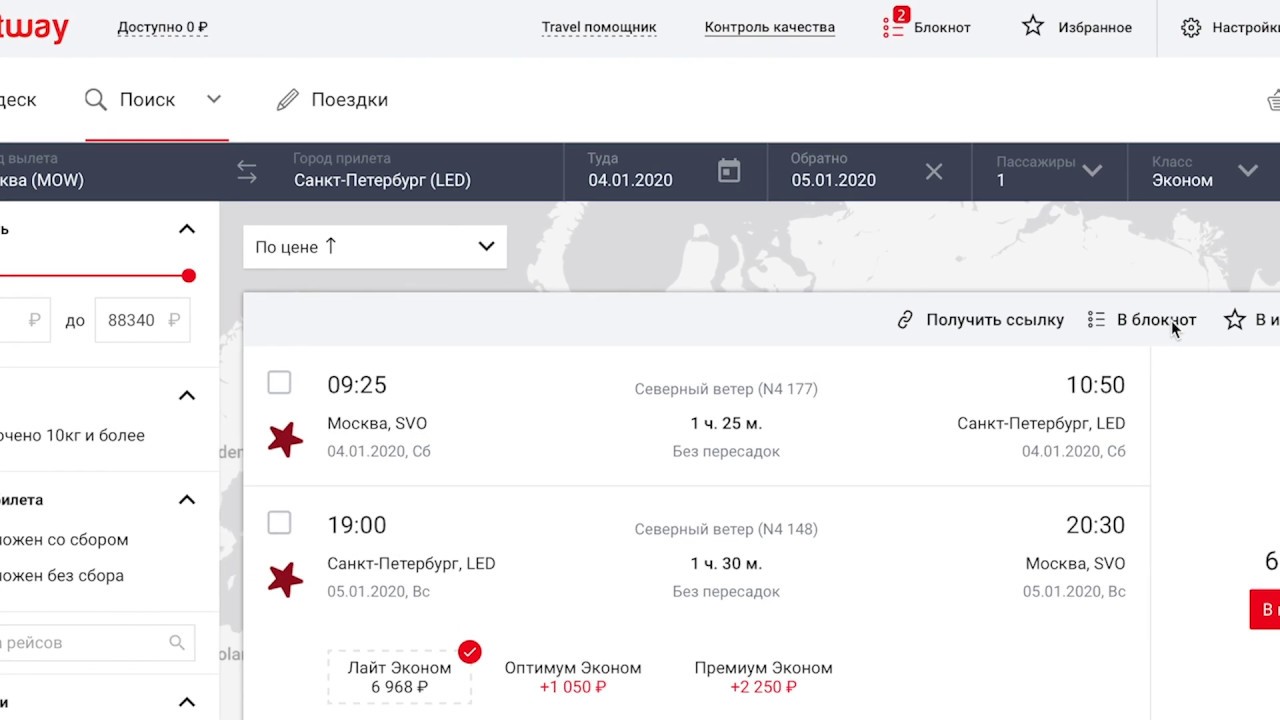Collapse the ticket refund filter section
Image resolution: width=1280 pixels, height=720 pixels.
coord(187,500)
